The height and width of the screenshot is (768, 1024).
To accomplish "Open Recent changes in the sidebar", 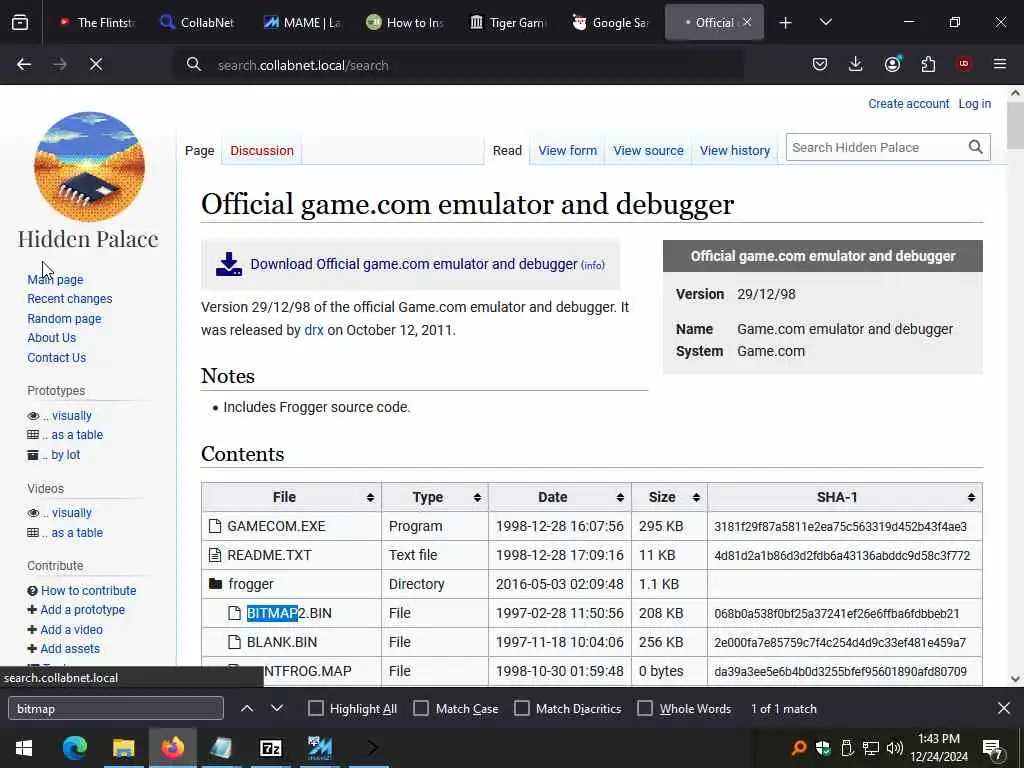I will (70, 298).
